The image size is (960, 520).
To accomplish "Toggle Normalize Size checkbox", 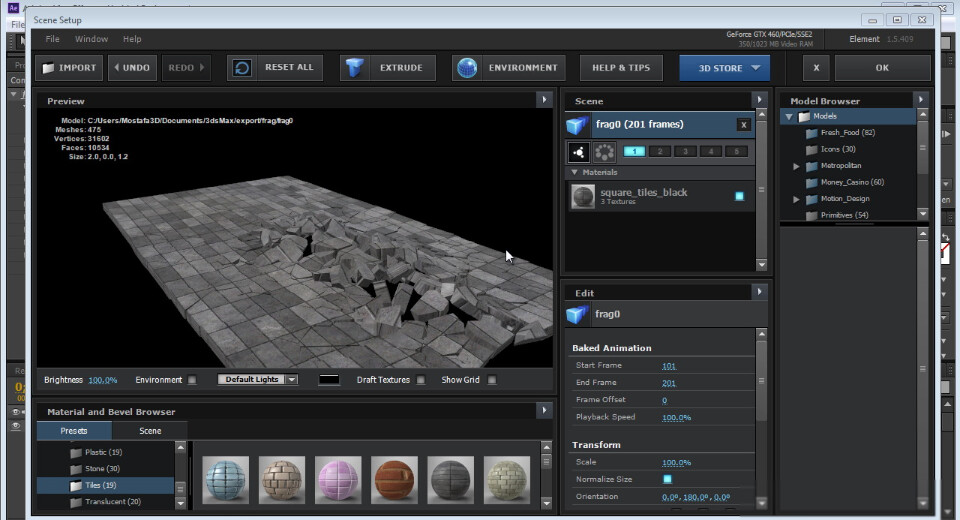I will coord(667,479).
